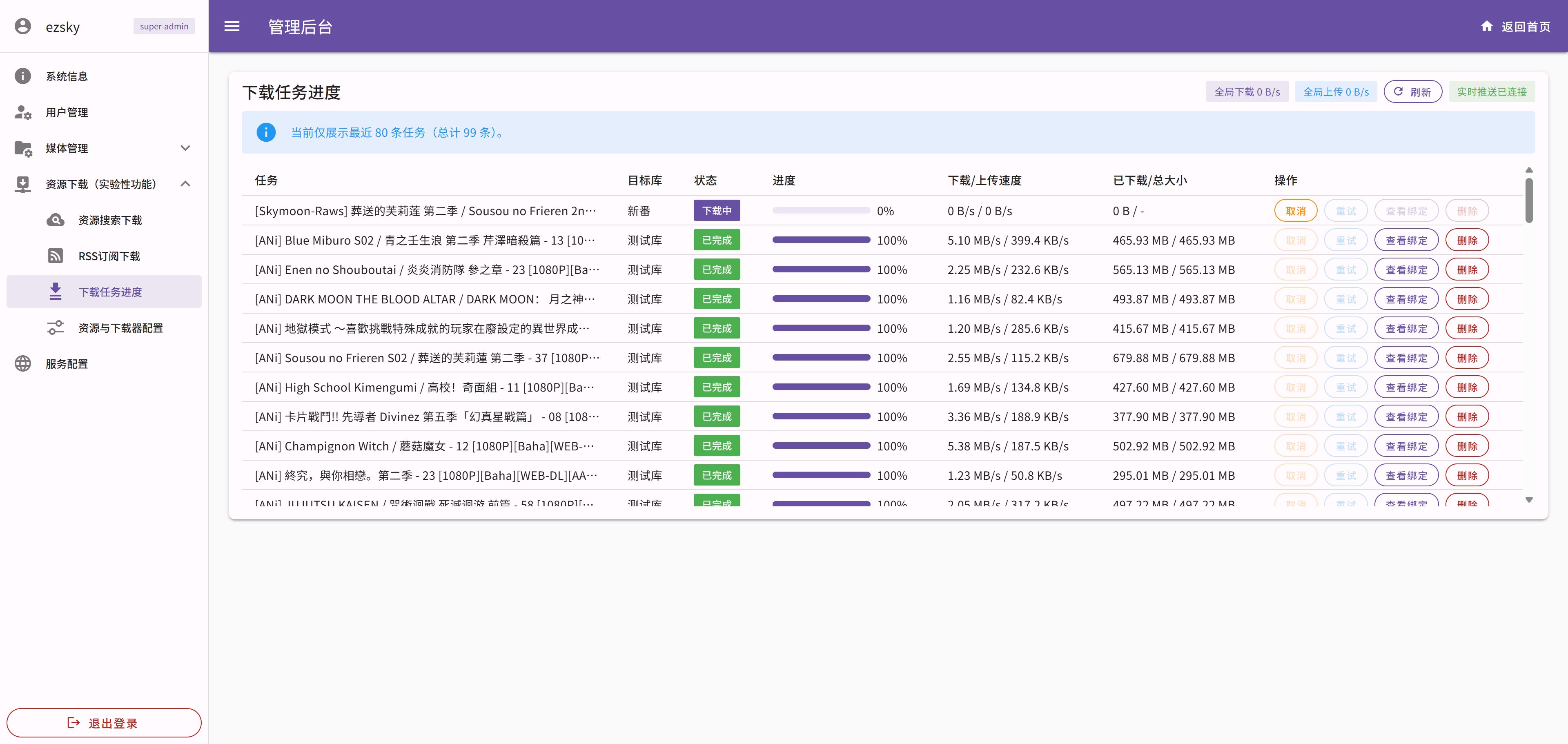The width and height of the screenshot is (1568, 744).
Task: Click the 退出登录 logout button
Action: 103,723
